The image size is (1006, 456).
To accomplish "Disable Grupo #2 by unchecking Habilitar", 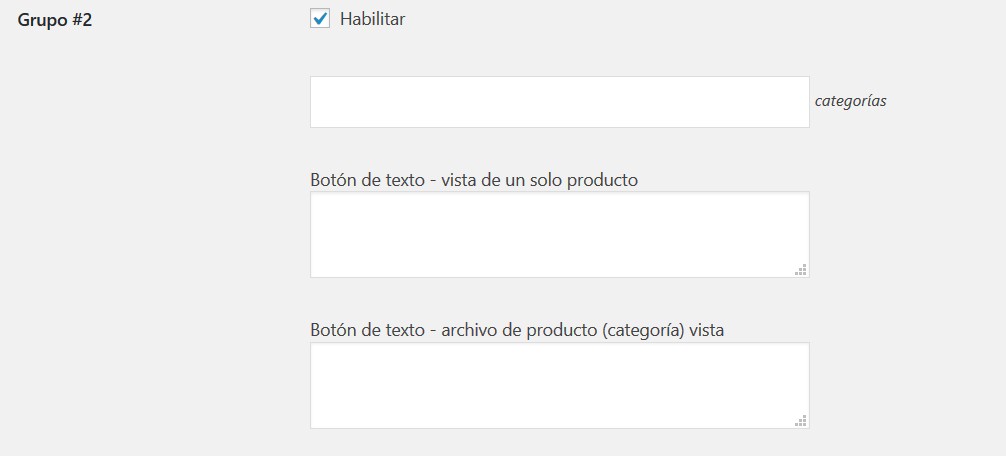I will pos(320,19).
